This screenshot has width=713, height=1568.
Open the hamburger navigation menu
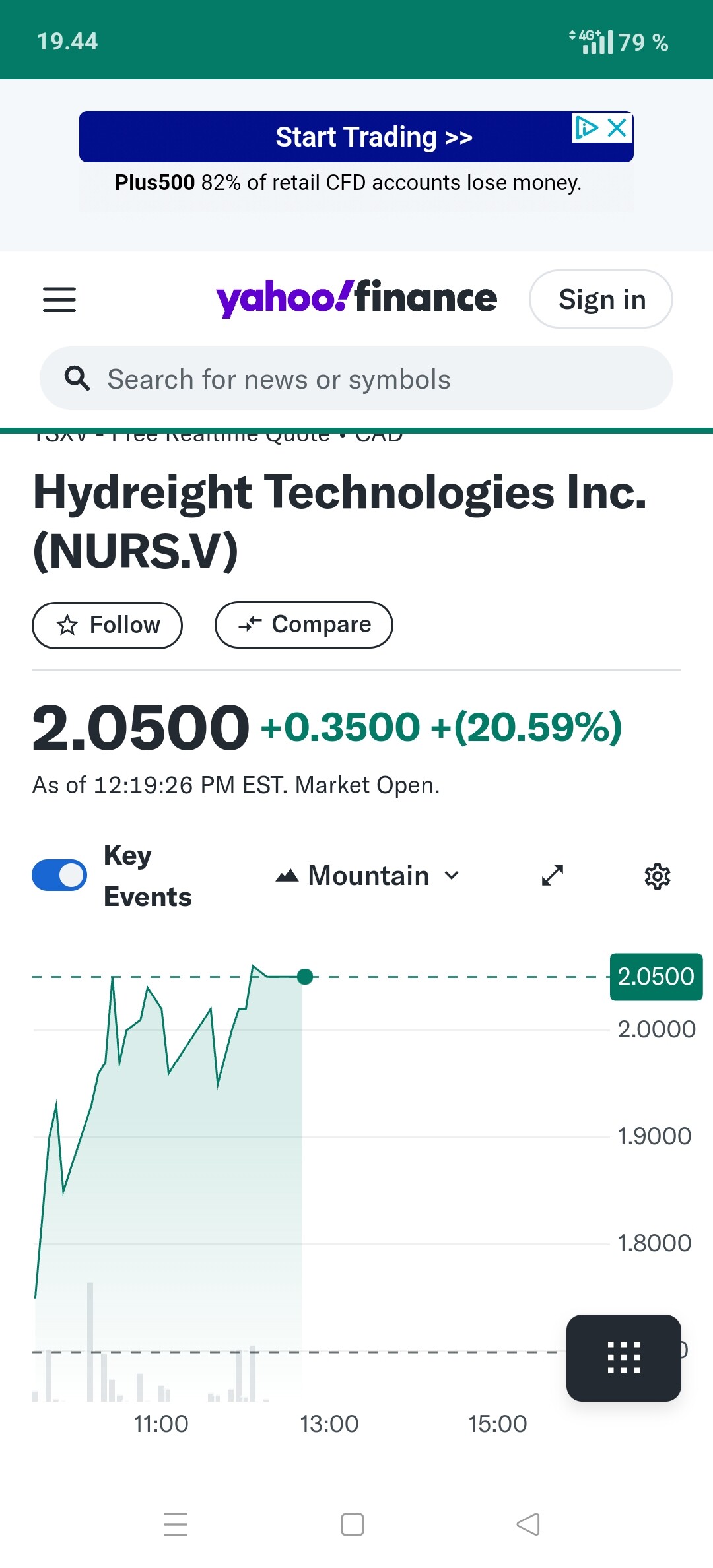(x=59, y=300)
